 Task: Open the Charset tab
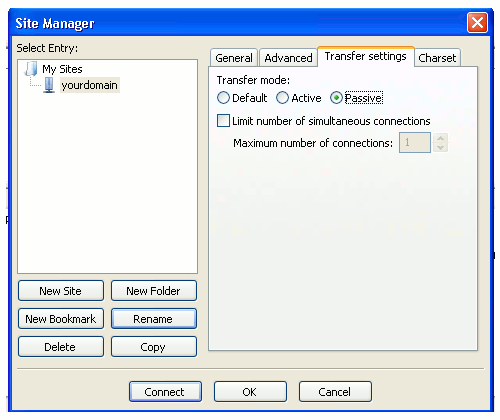pos(437,58)
